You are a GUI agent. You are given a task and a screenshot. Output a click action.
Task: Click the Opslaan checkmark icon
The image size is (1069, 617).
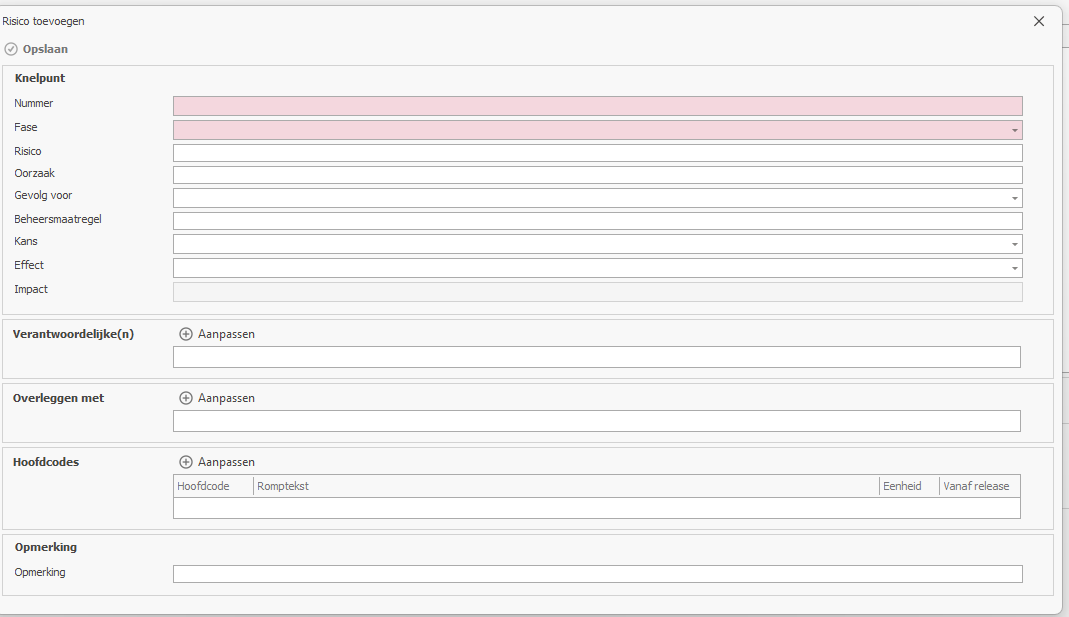coord(11,49)
